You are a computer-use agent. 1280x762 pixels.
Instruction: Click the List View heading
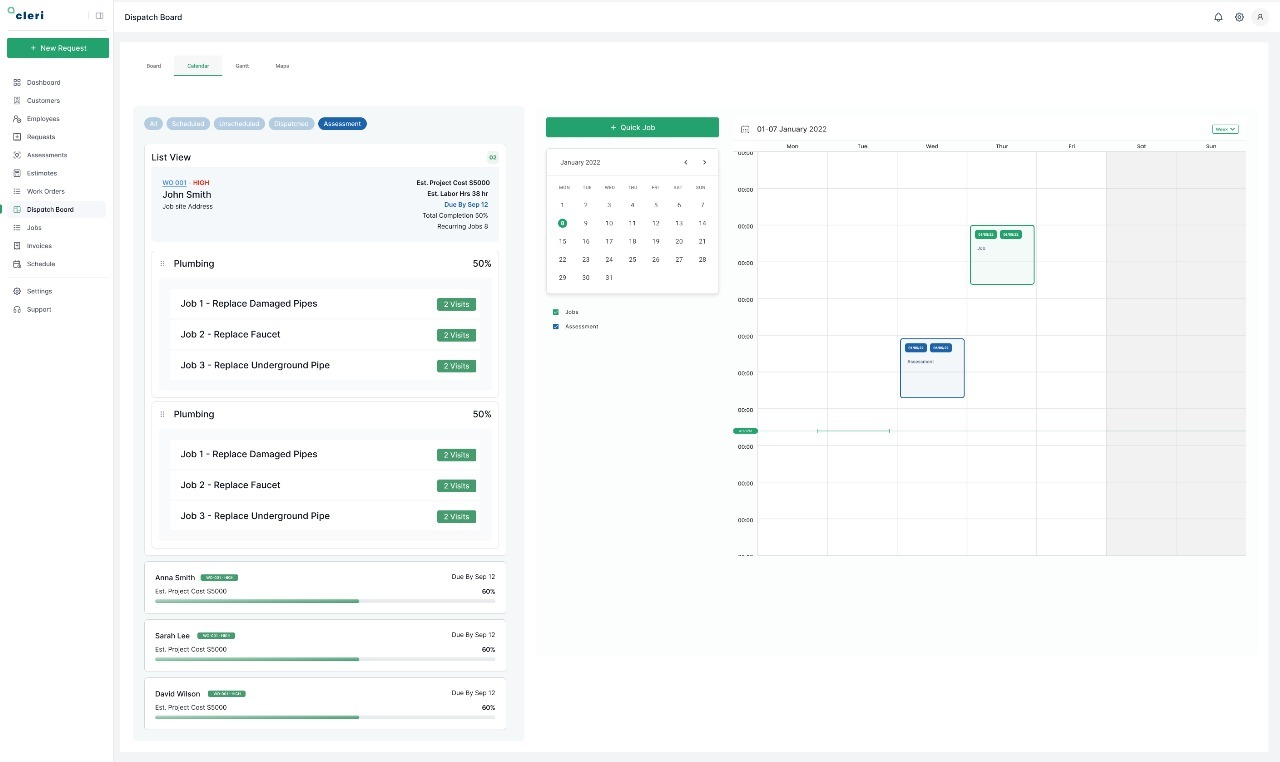coord(171,157)
